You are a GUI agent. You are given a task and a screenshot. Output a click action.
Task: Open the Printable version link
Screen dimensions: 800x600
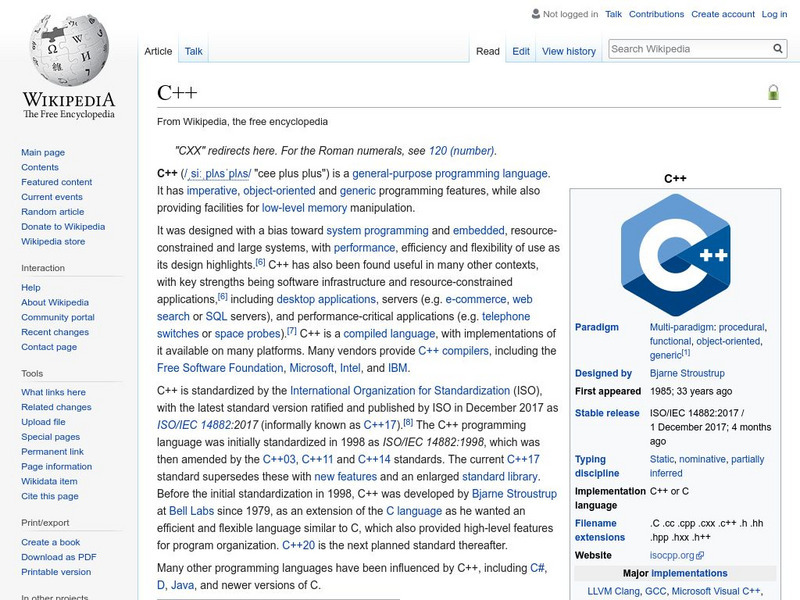[x=56, y=571]
